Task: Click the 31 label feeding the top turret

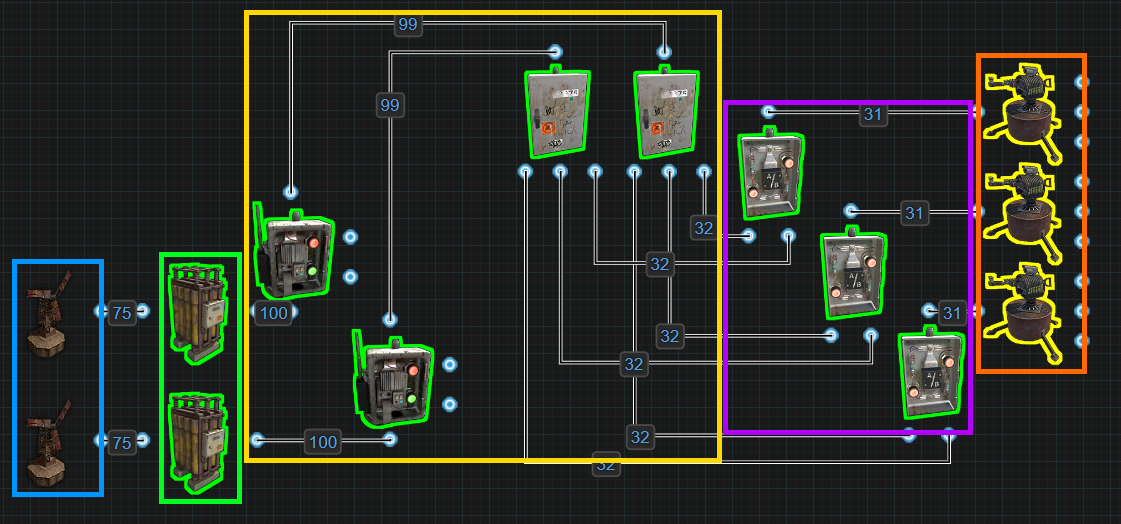Action: pyautogui.click(x=873, y=115)
